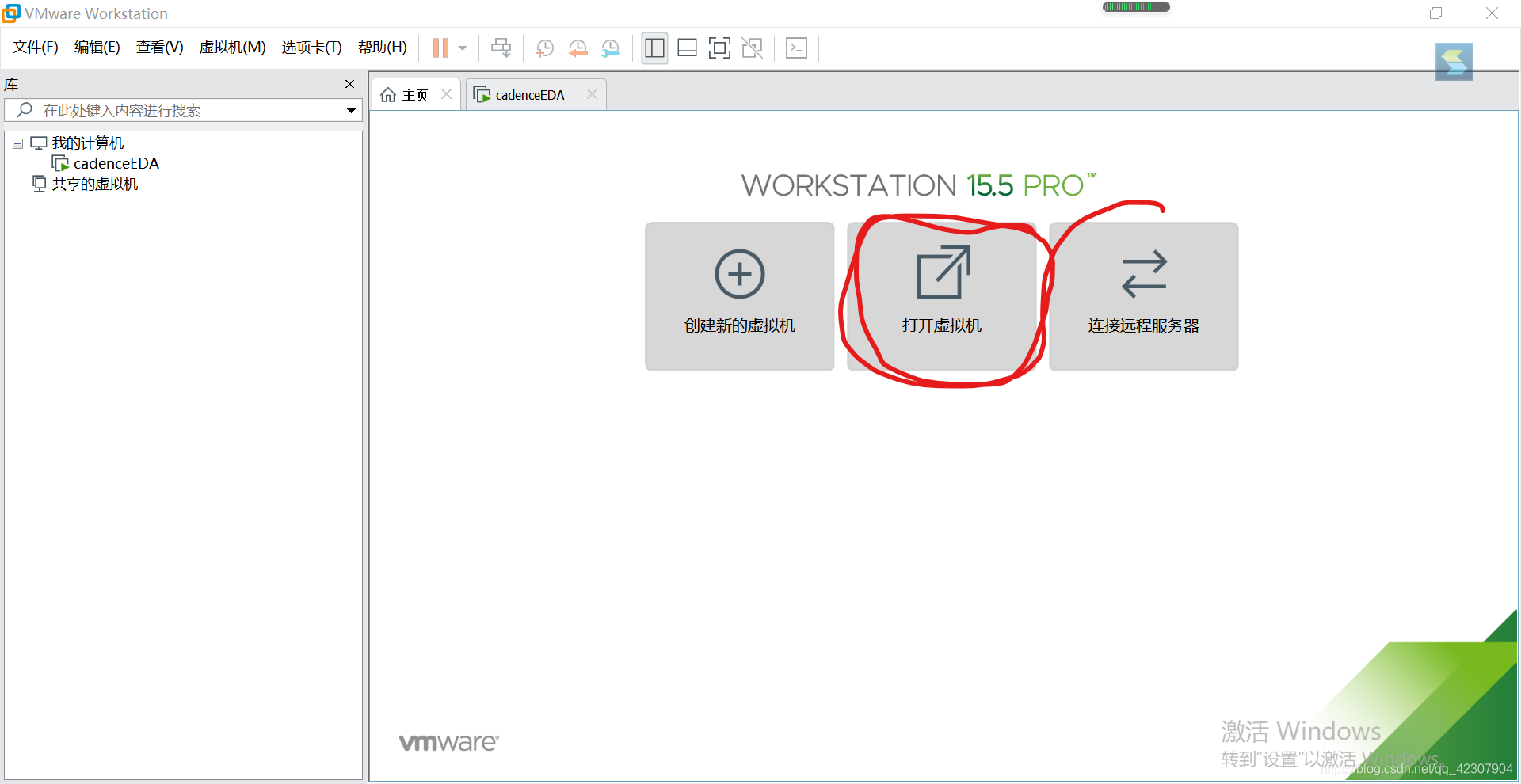Revert to the latest snapshot
The width and height of the screenshot is (1521, 784).
(x=578, y=48)
